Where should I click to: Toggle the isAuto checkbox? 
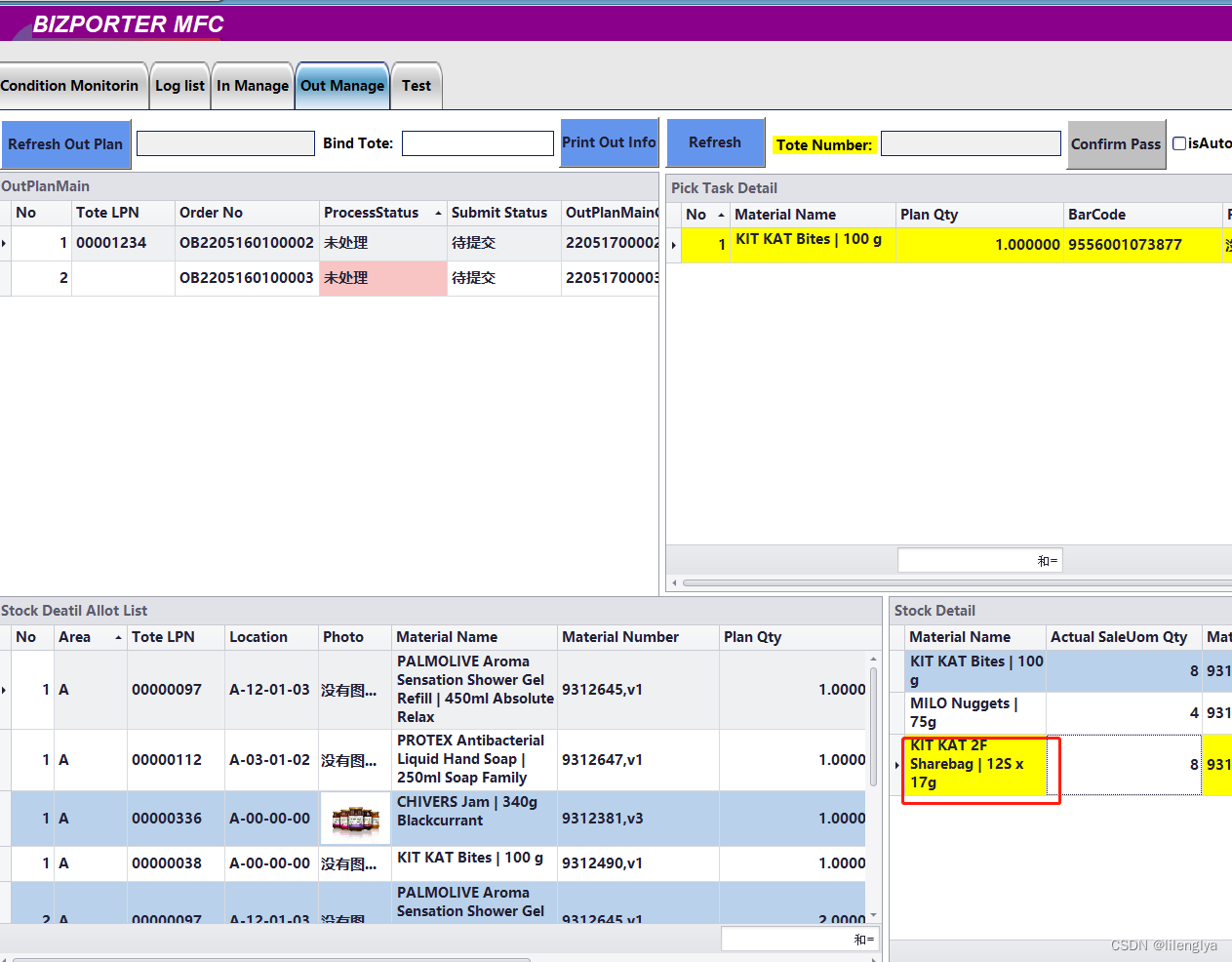pyautogui.click(x=1179, y=143)
